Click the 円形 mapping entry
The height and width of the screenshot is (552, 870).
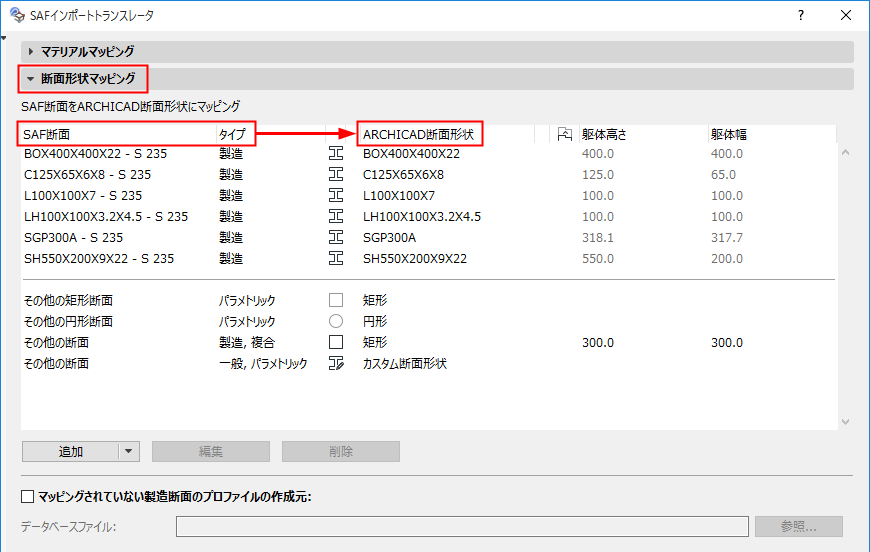375,321
